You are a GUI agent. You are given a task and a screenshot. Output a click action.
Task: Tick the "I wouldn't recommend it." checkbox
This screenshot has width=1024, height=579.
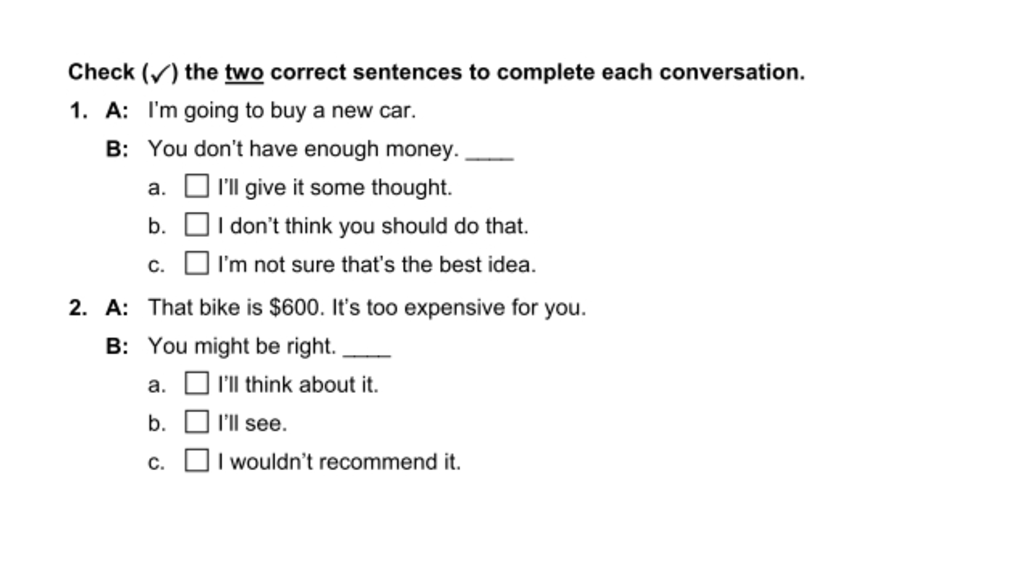197,460
